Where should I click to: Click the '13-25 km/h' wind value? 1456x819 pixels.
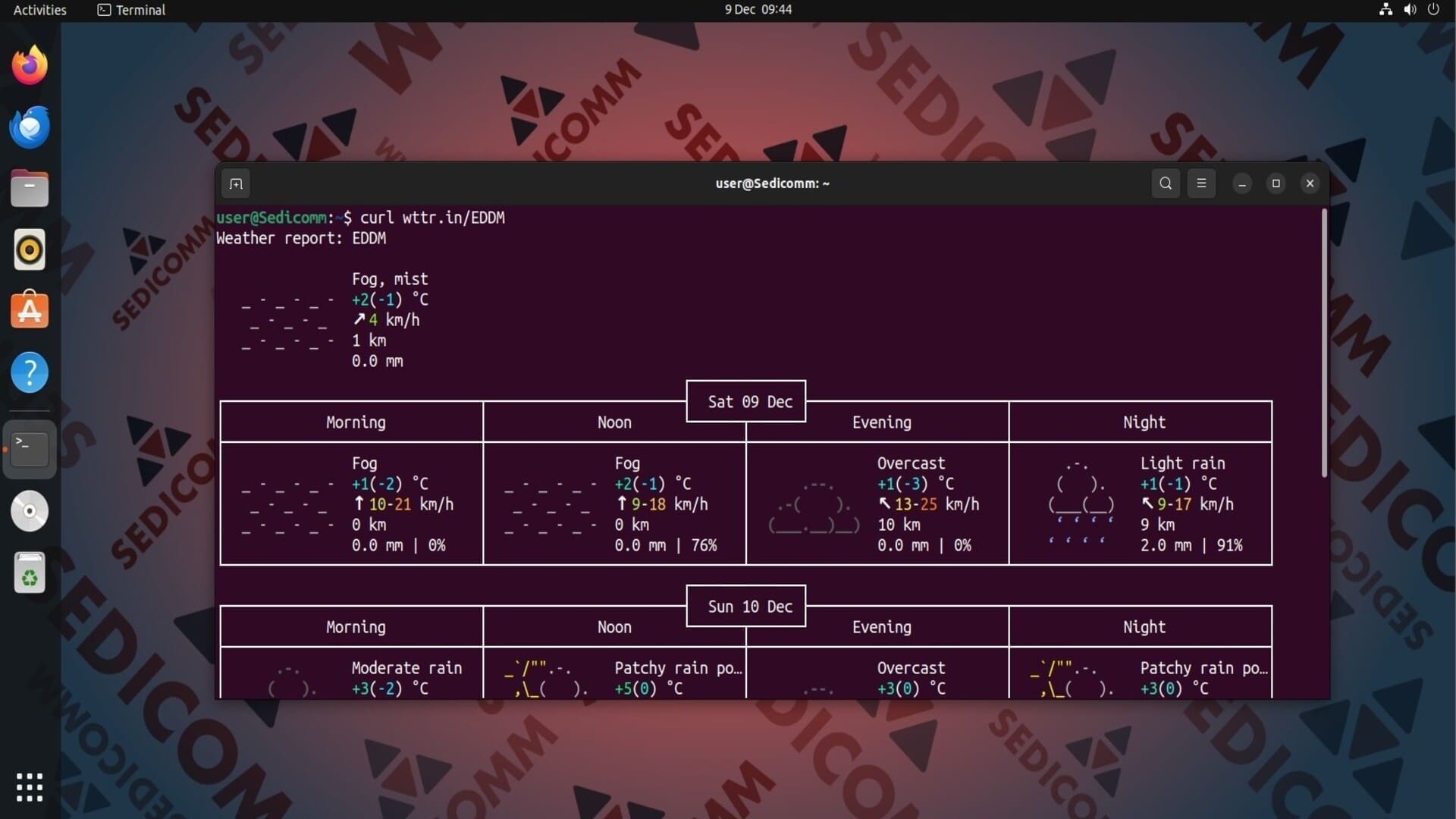pos(937,504)
